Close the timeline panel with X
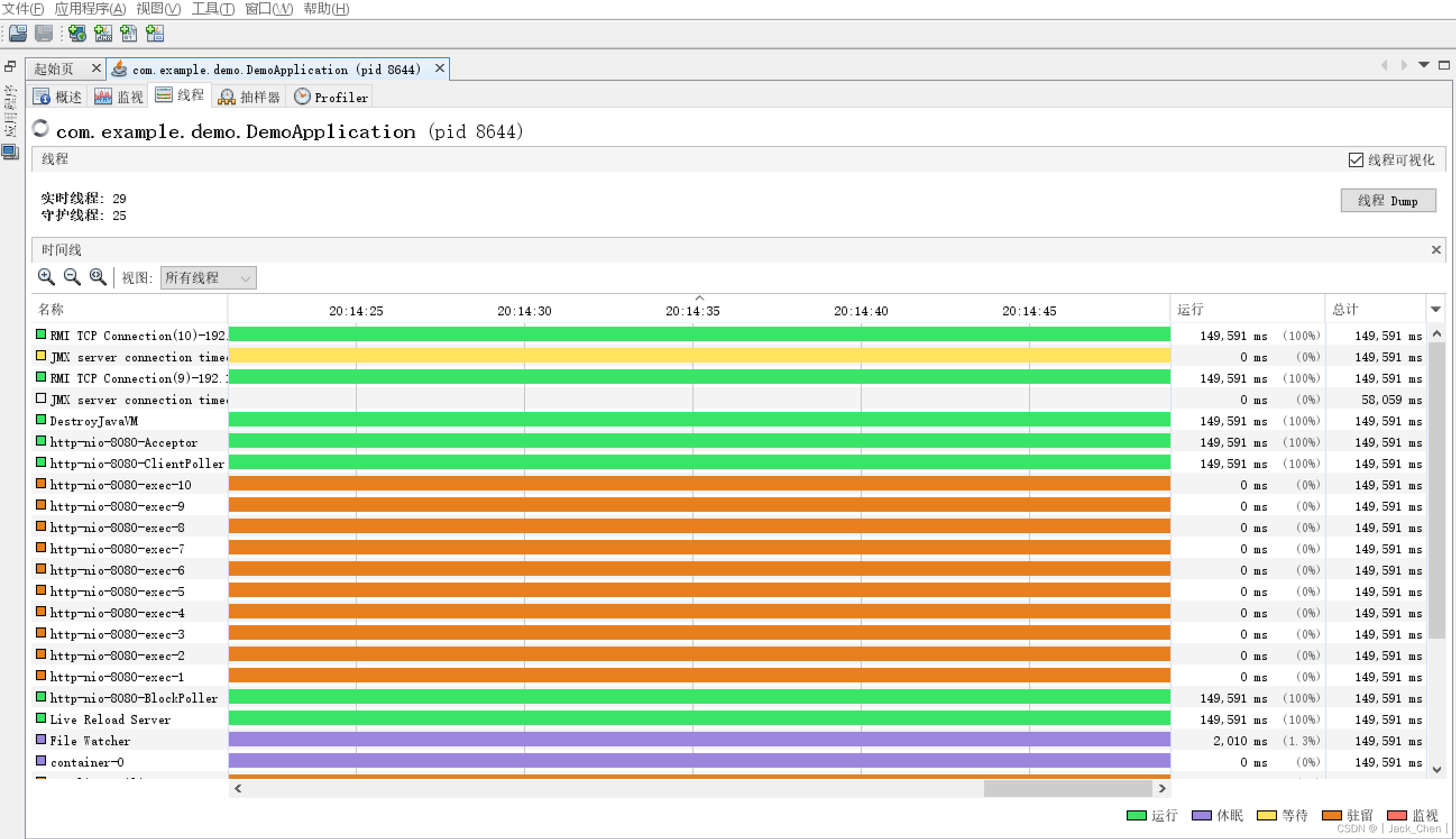This screenshot has width=1456, height=839. tap(1435, 250)
